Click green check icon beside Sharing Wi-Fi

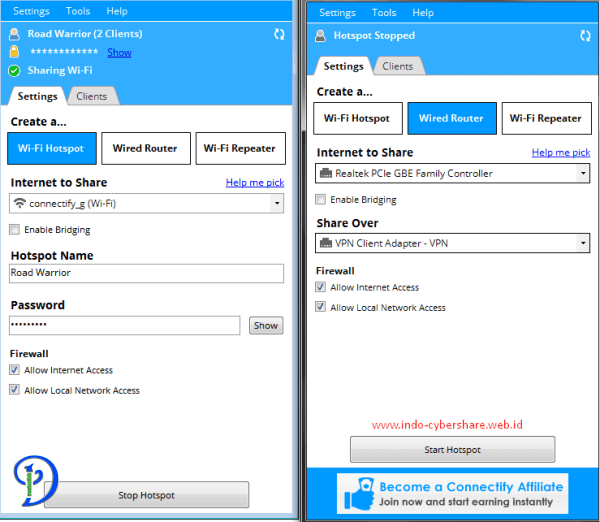click(x=14, y=71)
